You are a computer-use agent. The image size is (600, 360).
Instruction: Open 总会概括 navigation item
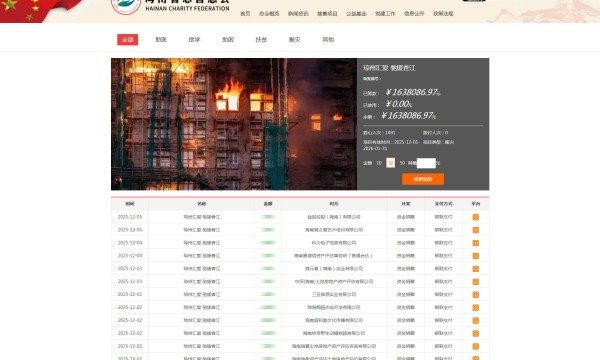coord(269,13)
